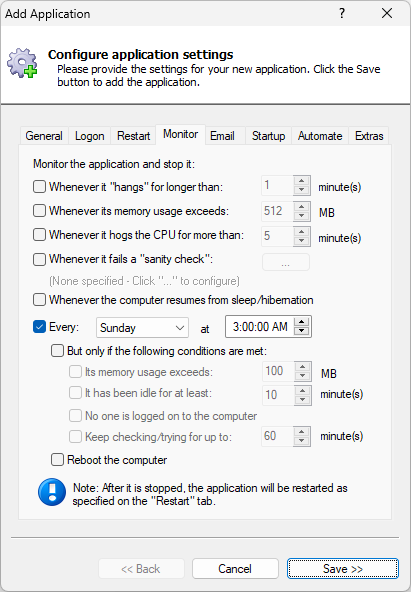Switch to the Restart tab

[133, 136]
